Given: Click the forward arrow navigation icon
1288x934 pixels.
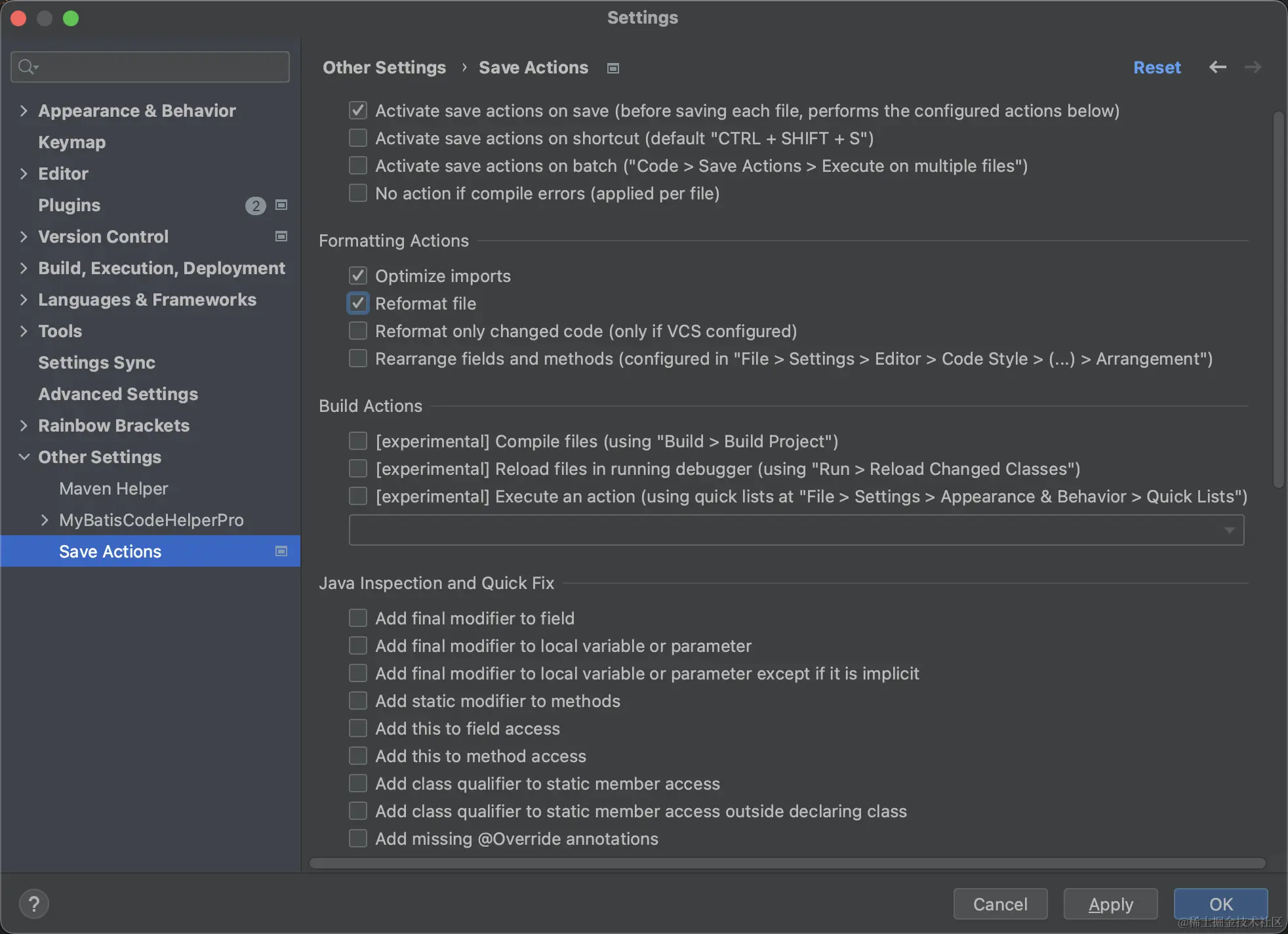Looking at the screenshot, I should pos(1253,67).
